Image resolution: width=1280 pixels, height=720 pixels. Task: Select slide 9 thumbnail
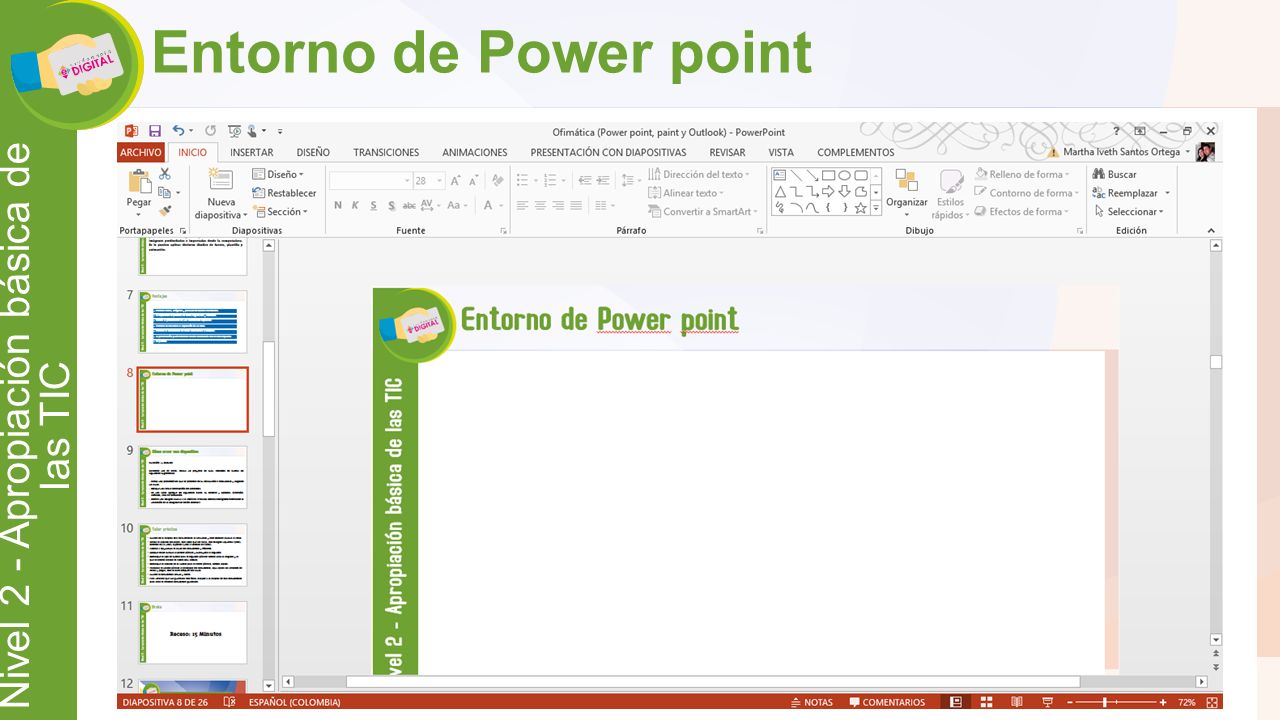[x=193, y=477]
